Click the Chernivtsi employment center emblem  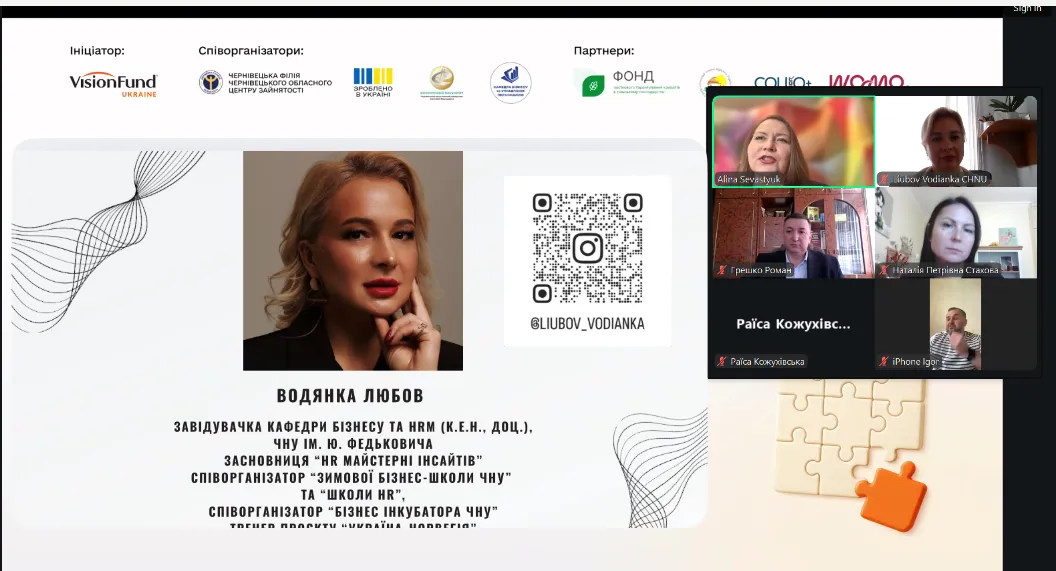[211, 82]
